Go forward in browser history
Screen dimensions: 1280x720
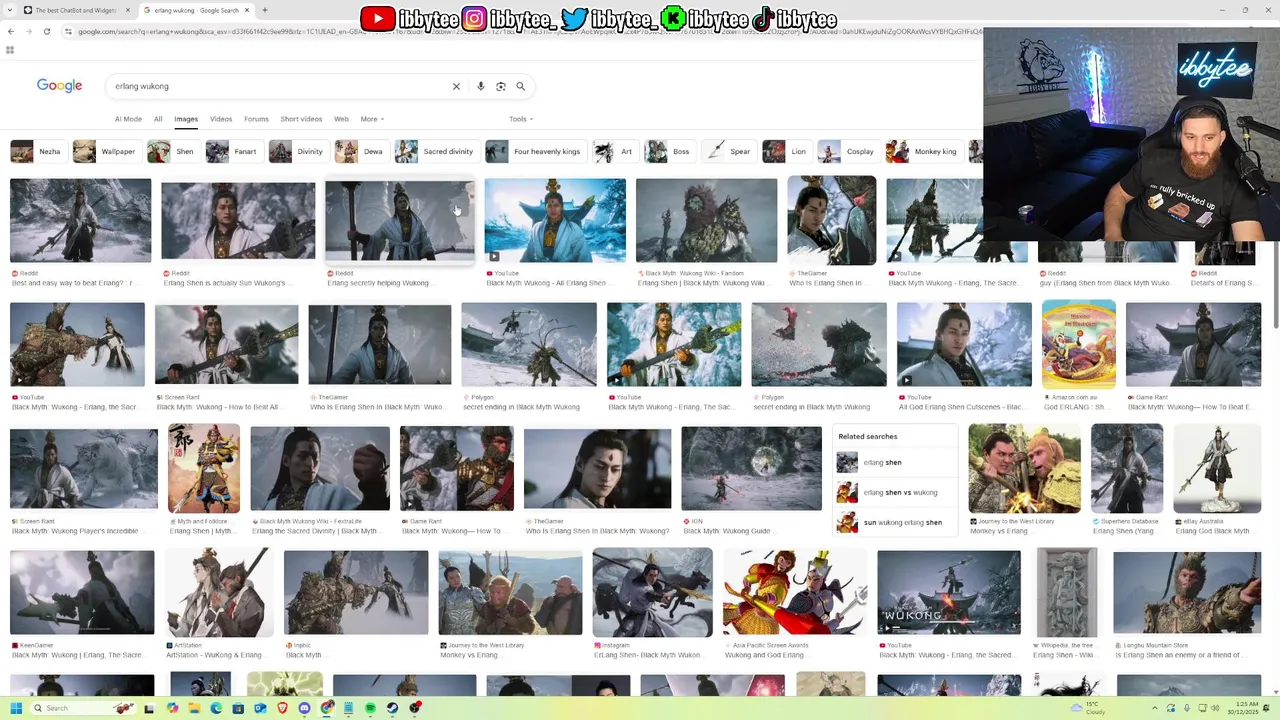pyautogui.click(x=28, y=31)
